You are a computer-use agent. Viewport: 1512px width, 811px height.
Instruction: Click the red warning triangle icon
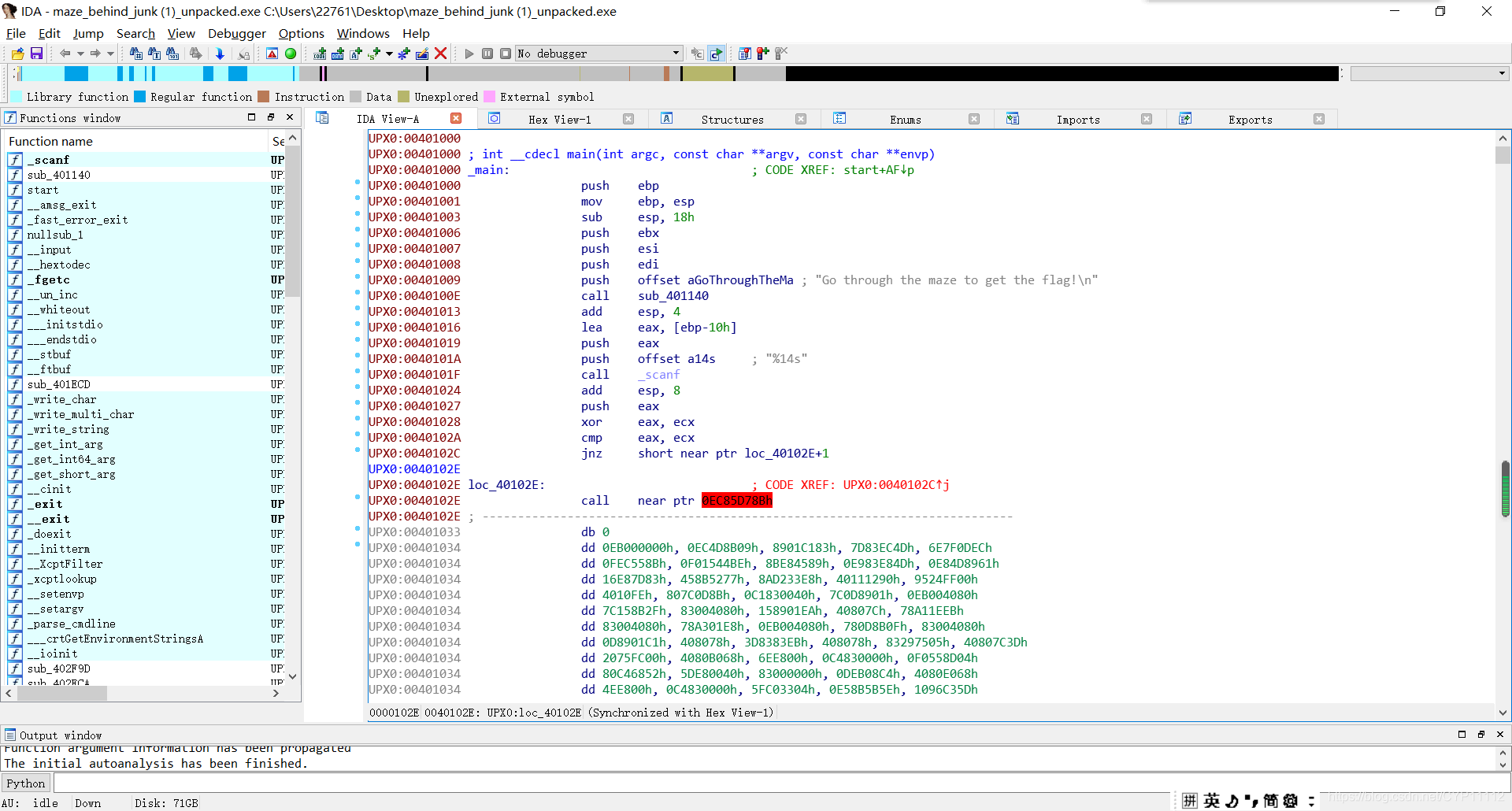(272, 54)
